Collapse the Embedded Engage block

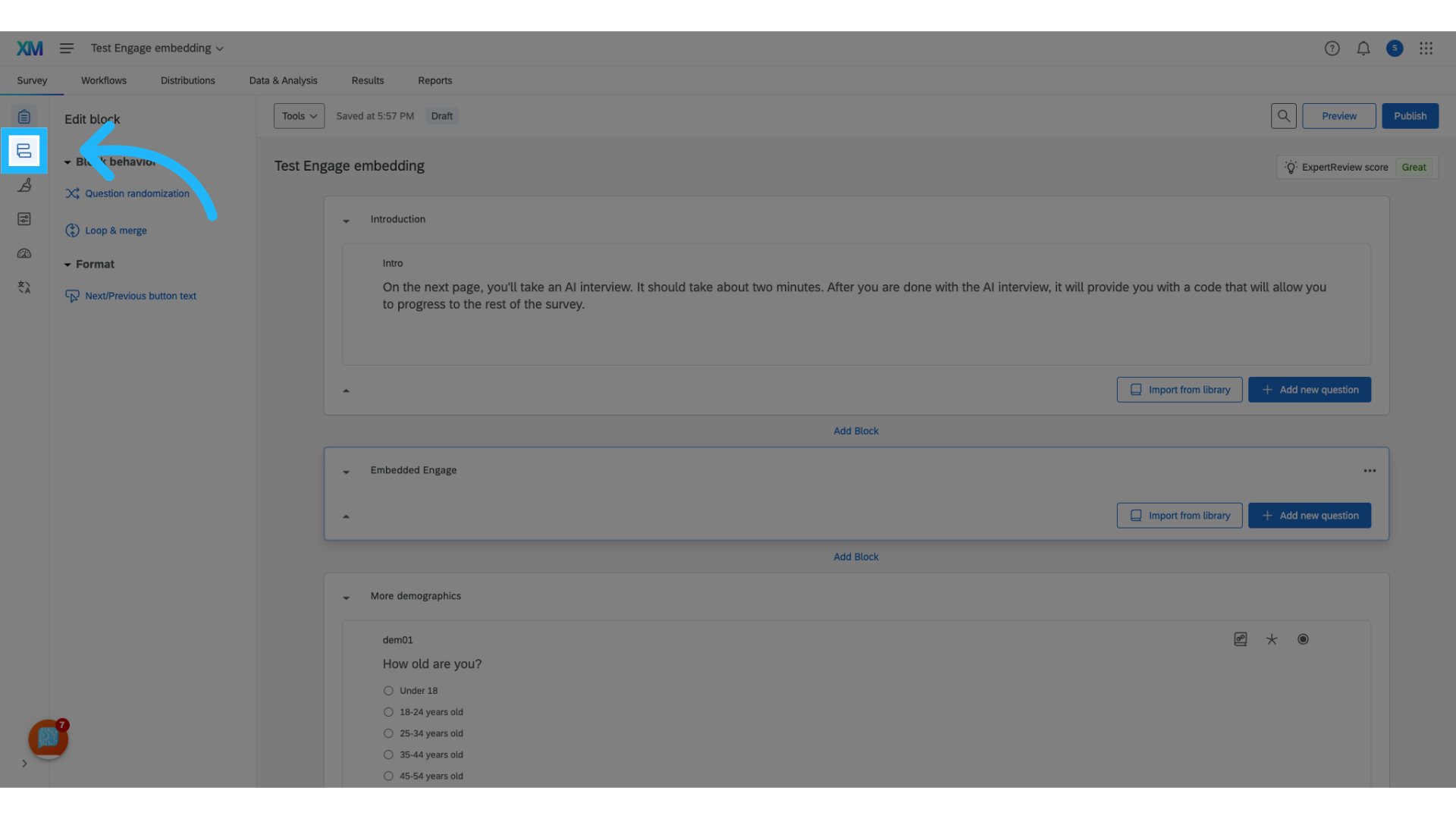pyautogui.click(x=346, y=472)
